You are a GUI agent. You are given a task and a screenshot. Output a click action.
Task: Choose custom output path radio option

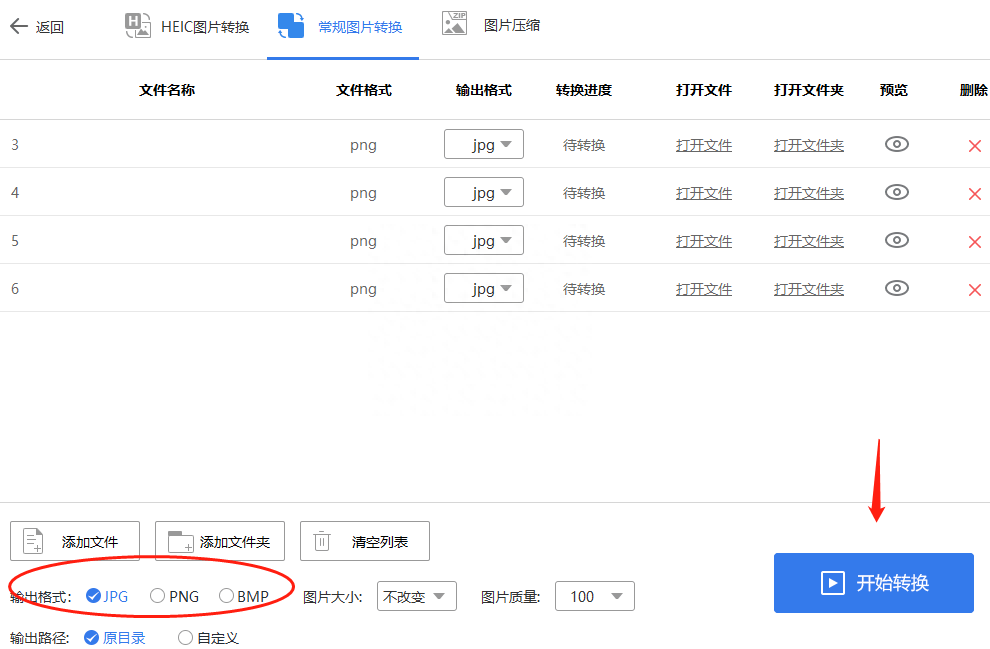185,637
